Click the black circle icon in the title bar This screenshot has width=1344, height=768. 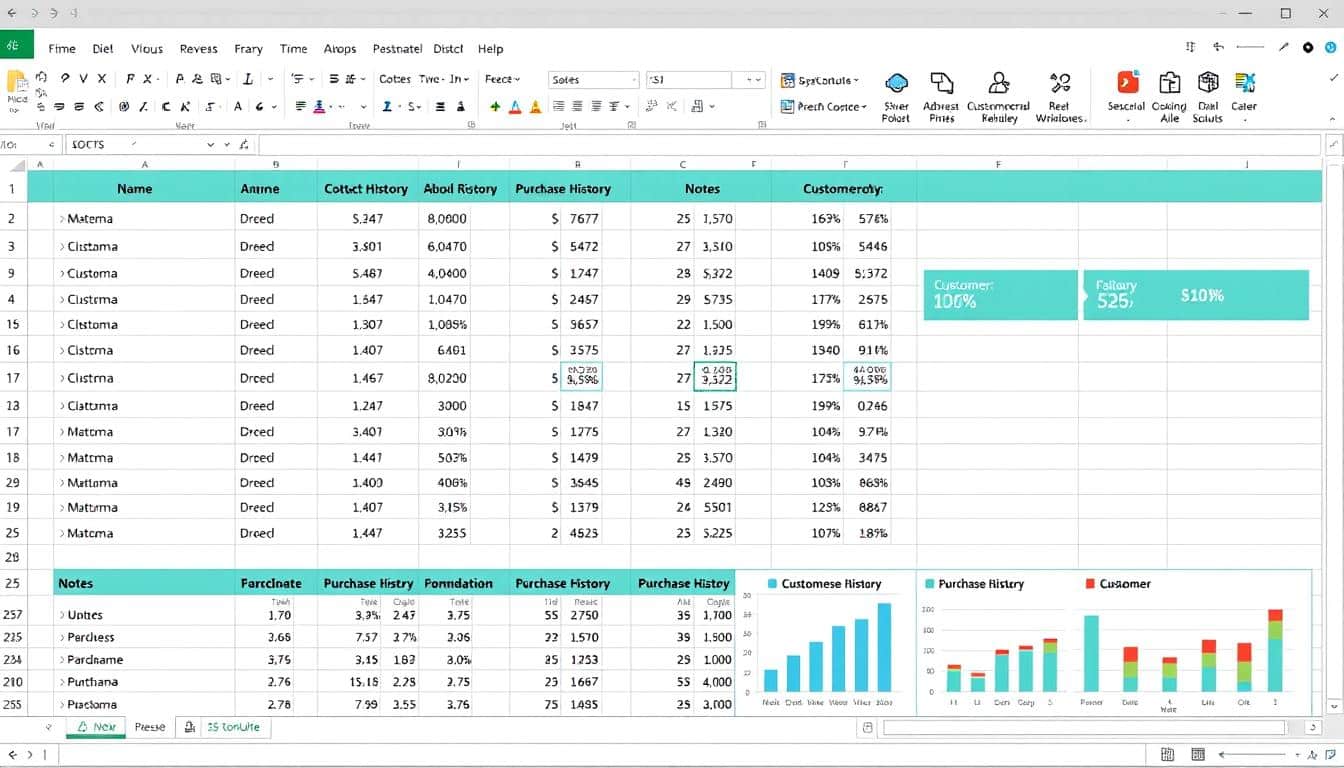click(1309, 47)
